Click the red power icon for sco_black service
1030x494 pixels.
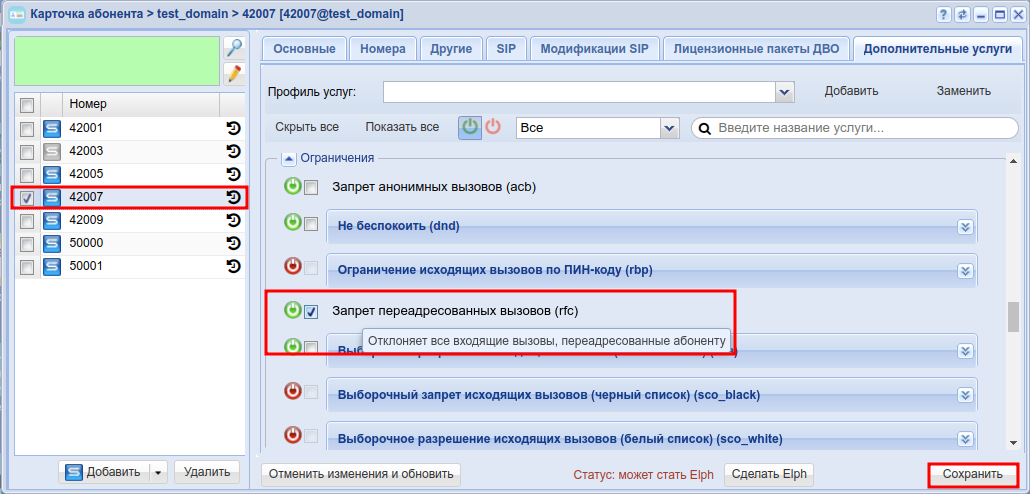(292, 391)
